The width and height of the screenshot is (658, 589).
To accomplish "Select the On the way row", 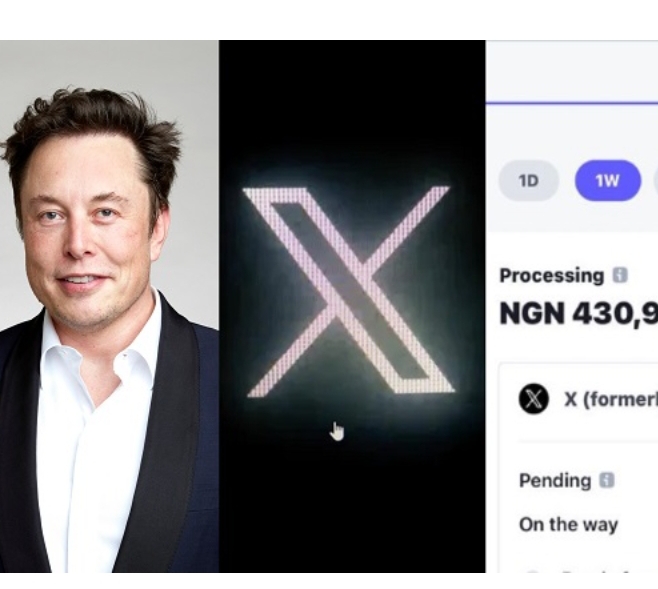I will [x=568, y=524].
